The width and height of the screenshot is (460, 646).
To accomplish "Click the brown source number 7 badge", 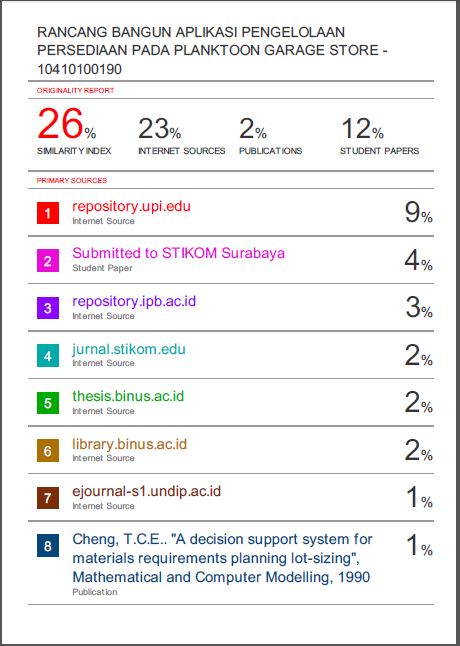I will pos(48,498).
